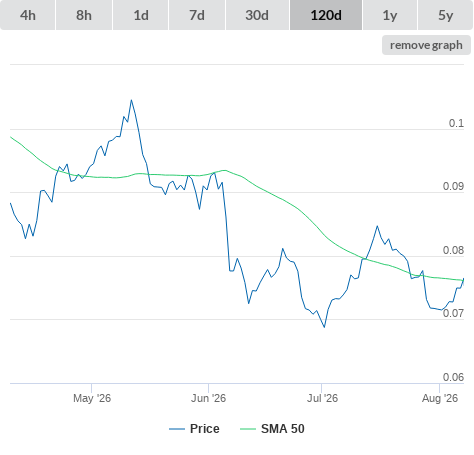Image resolution: width=474 pixels, height=455 pixels.
Task: Click the price peak above 0.1
Action: (x=131, y=100)
